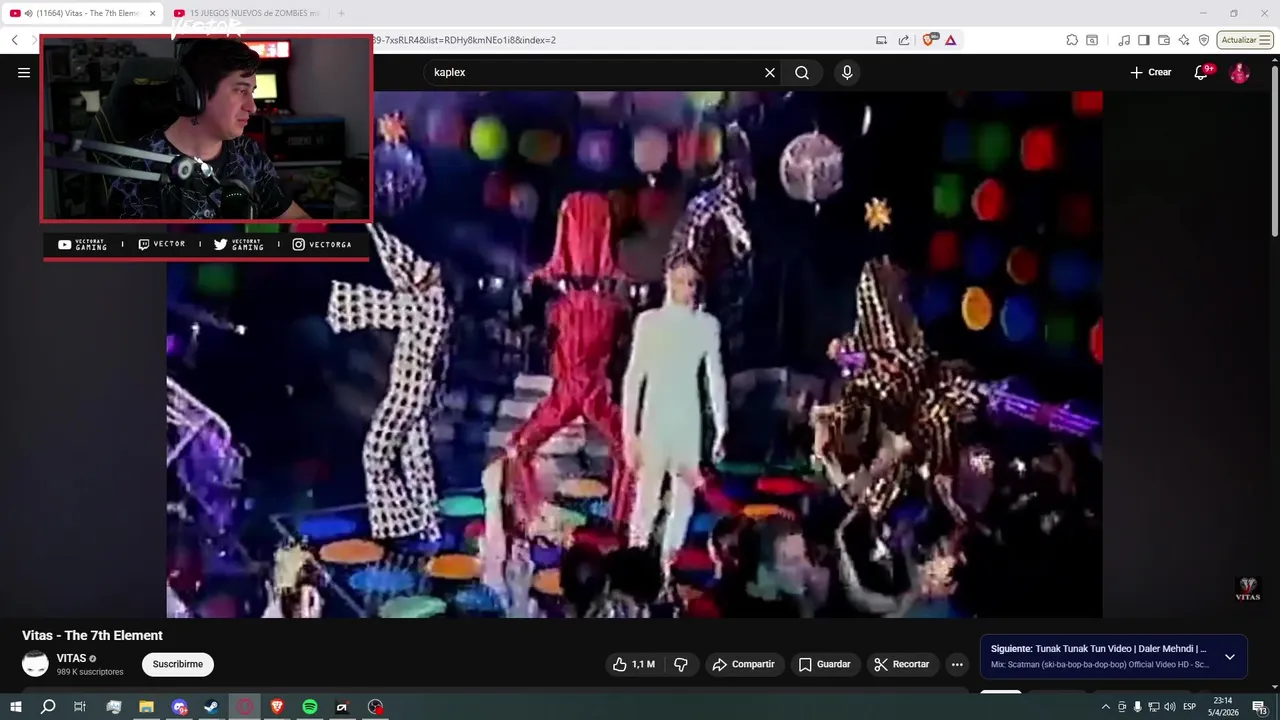Save video with Guardar button
The width and height of the screenshot is (1280, 720).
pyautogui.click(x=825, y=664)
